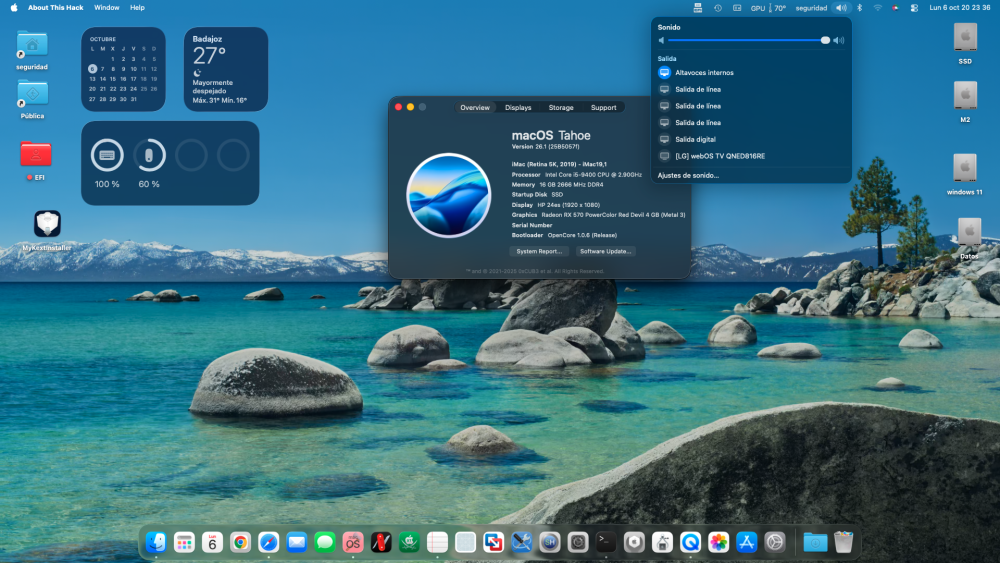Viewport: 1000px width, 563px height.
Task: Open Finder from the dock
Action: click(x=156, y=543)
